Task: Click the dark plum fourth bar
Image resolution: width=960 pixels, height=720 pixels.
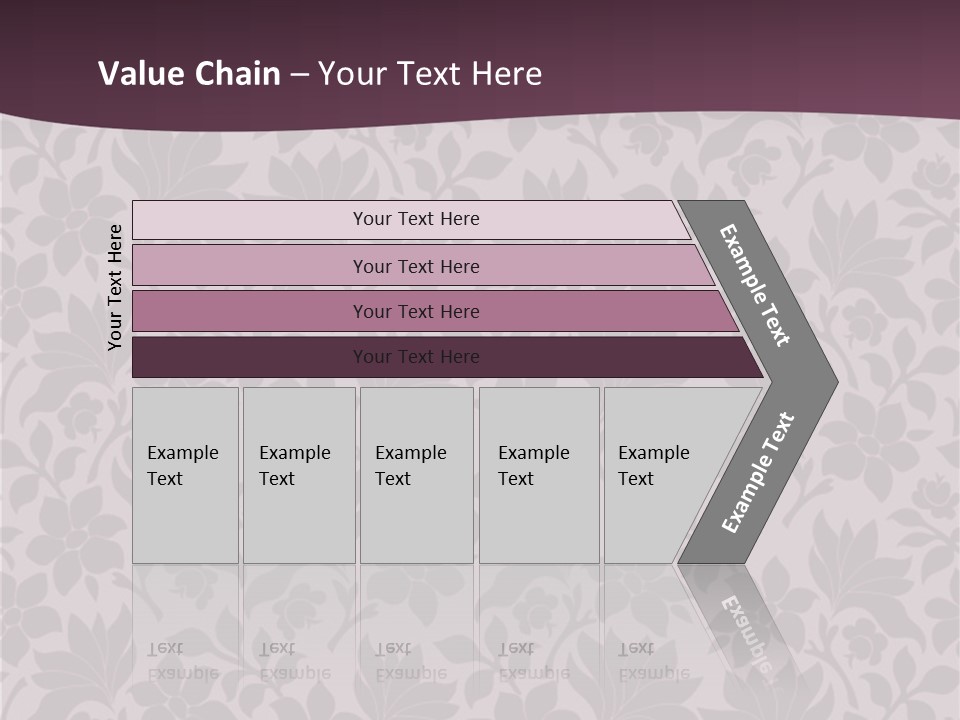Action: (415, 357)
